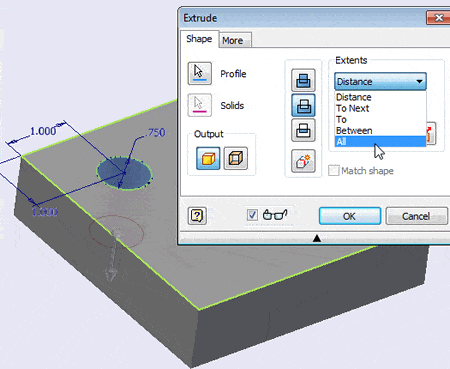Collapse the dialog with the bottom triangle
This screenshot has width=450, height=369.
click(317, 238)
